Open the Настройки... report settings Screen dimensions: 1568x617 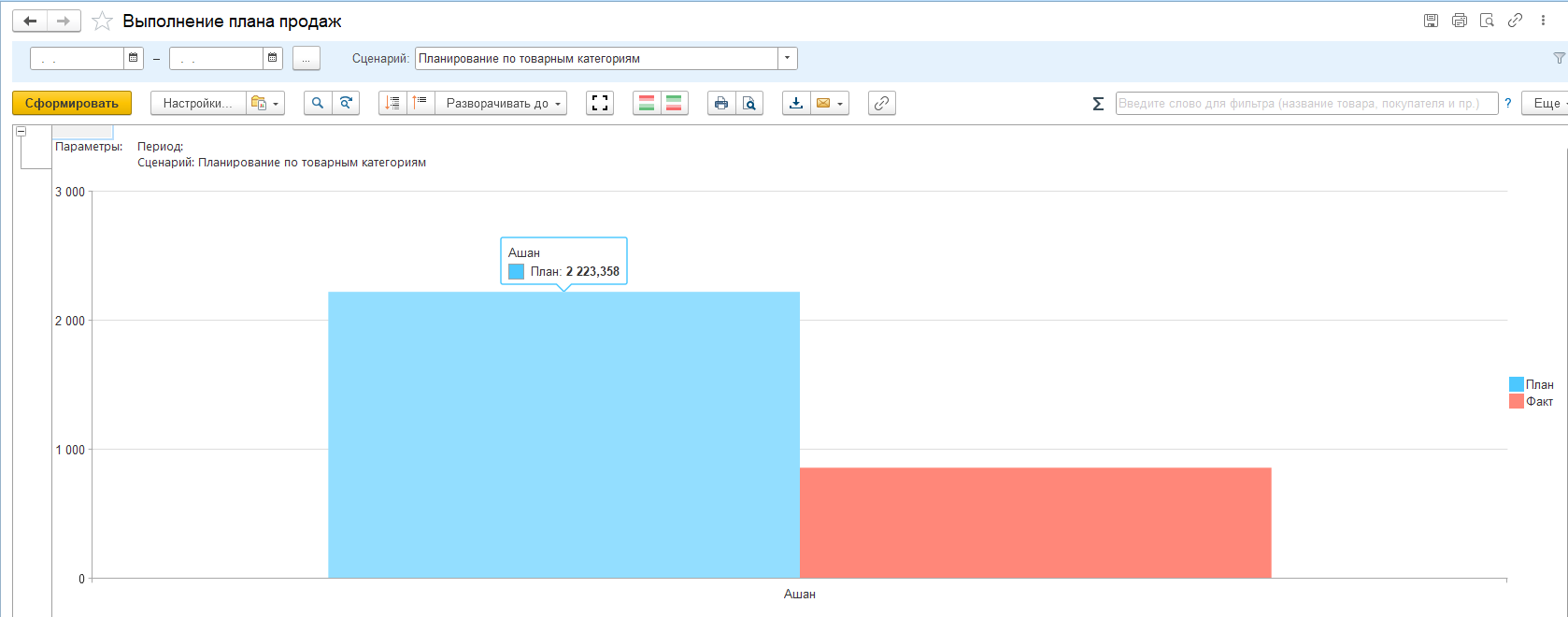[198, 103]
